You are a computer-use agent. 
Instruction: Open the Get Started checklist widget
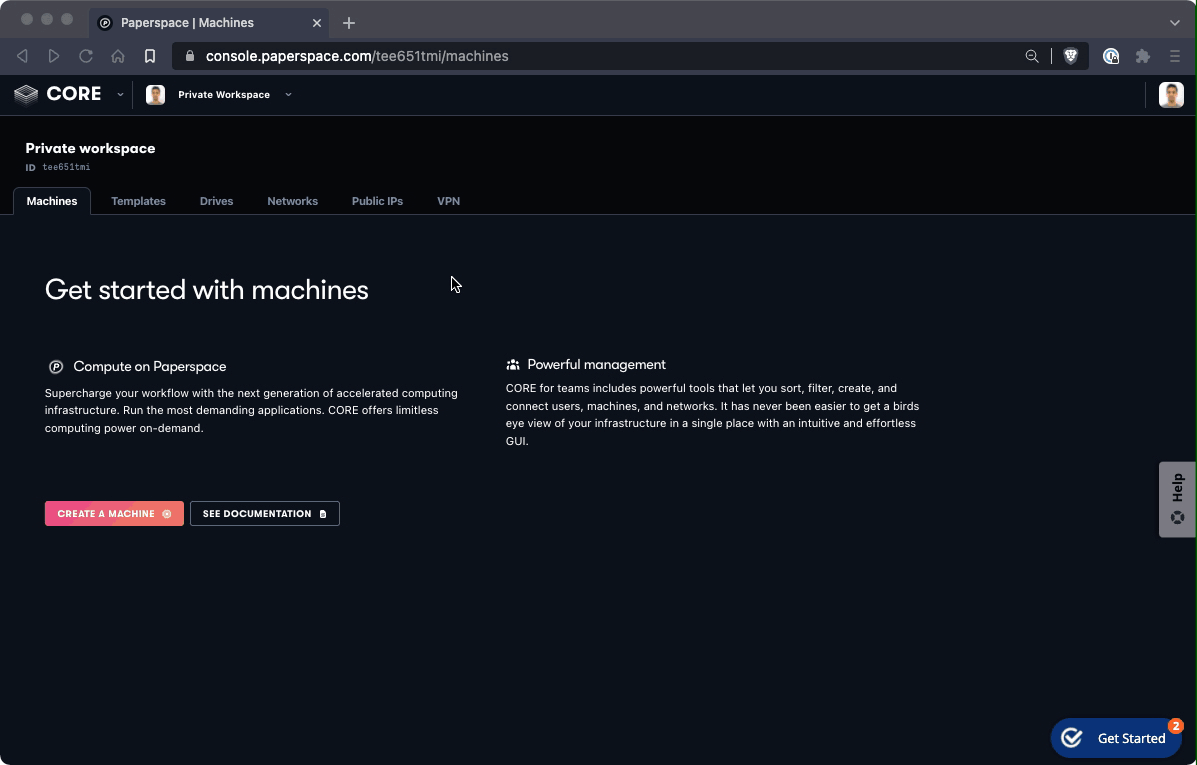pos(1116,738)
